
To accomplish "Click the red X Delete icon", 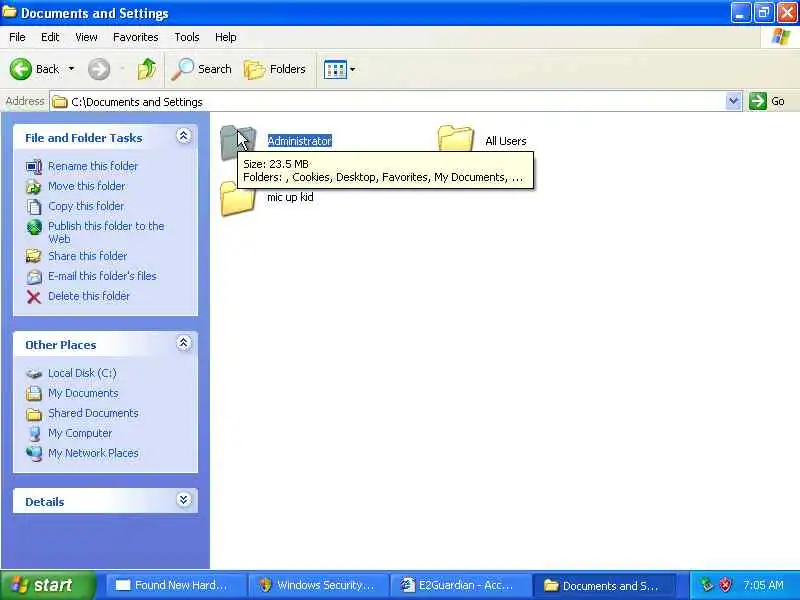I will coord(34,296).
